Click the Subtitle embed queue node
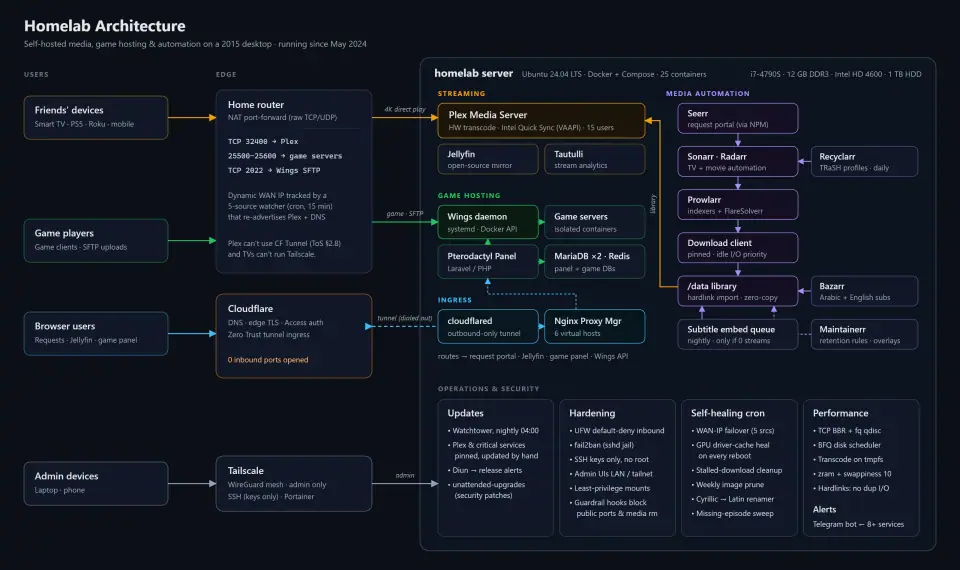Image resolution: width=960 pixels, height=570 pixels. [x=738, y=334]
